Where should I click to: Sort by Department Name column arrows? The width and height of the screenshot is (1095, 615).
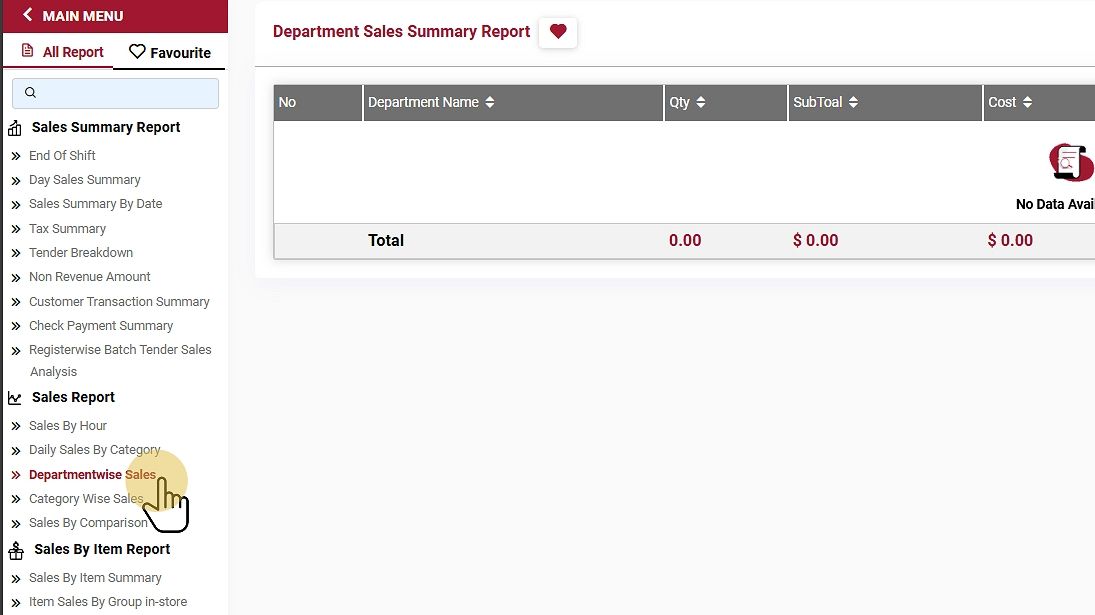[489, 102]
